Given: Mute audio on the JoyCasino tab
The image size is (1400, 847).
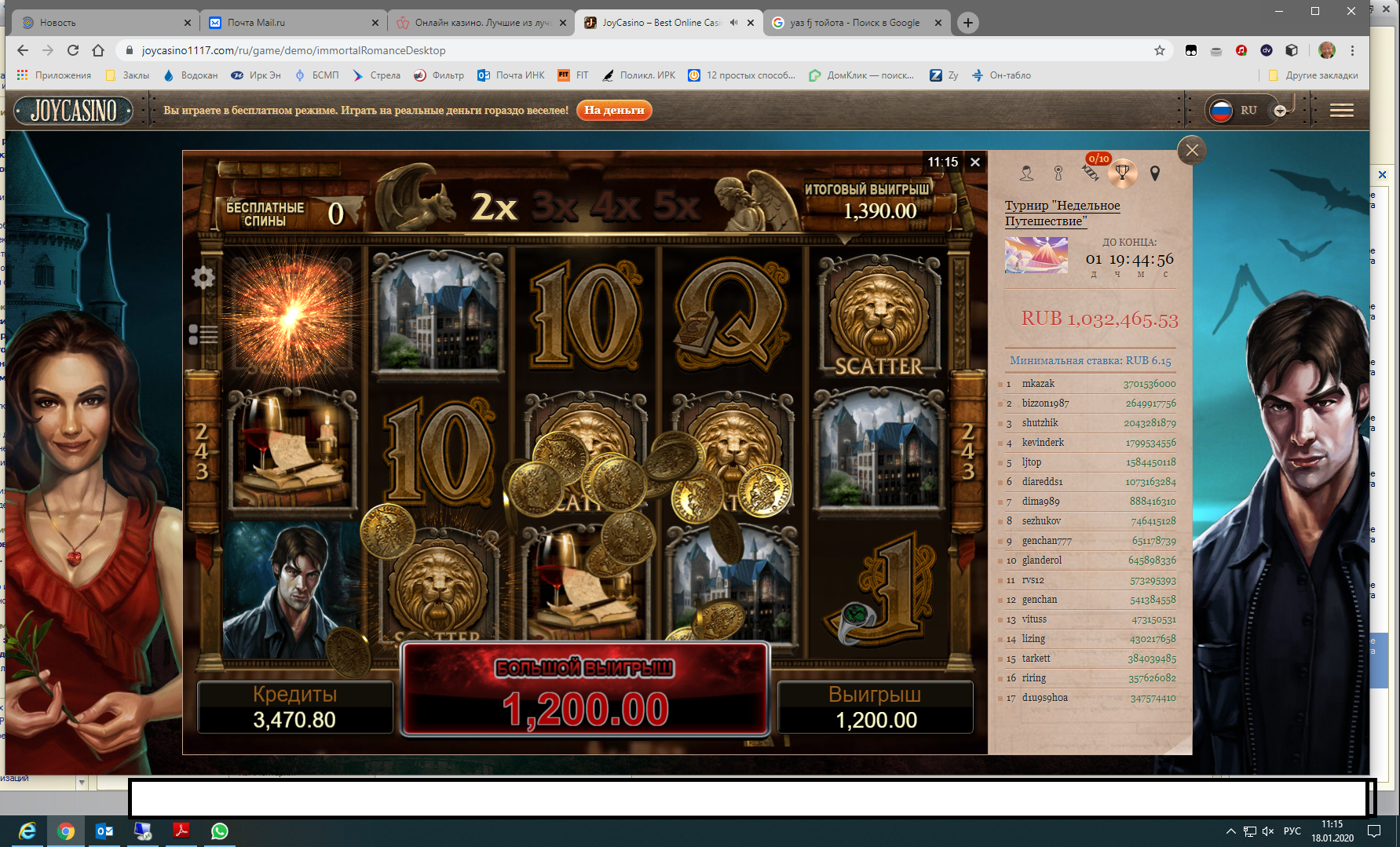Looking at the screenshot, I should click(x=733, y=23).
